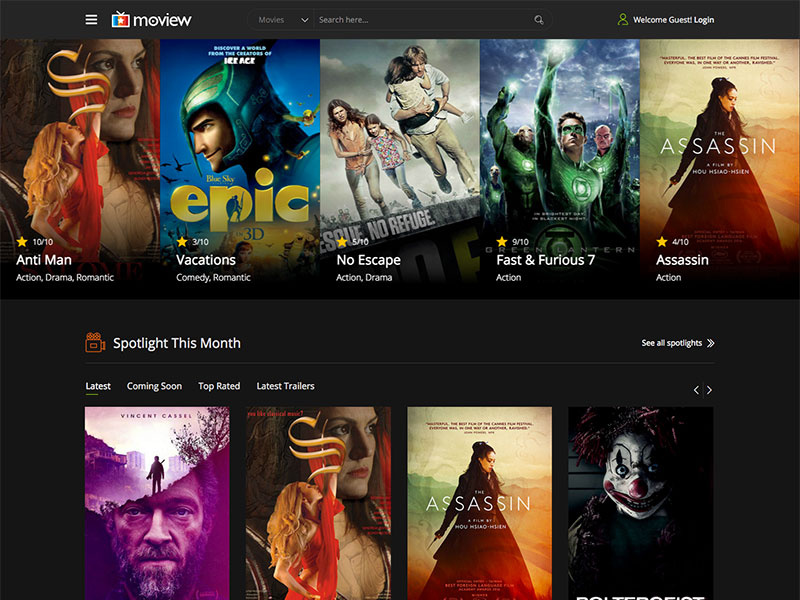Click the search magnifier icon
The height and width of the screenshot is (600, 800).
(539, 20)
